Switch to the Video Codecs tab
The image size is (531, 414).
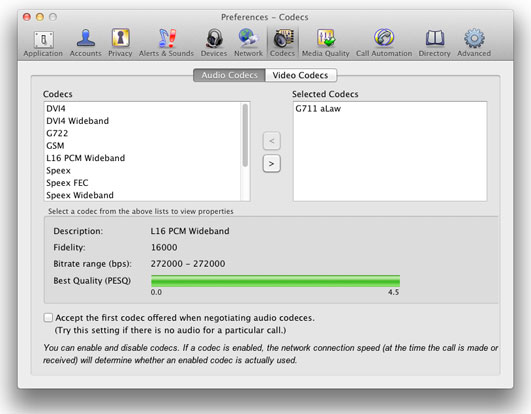(301, 75)
